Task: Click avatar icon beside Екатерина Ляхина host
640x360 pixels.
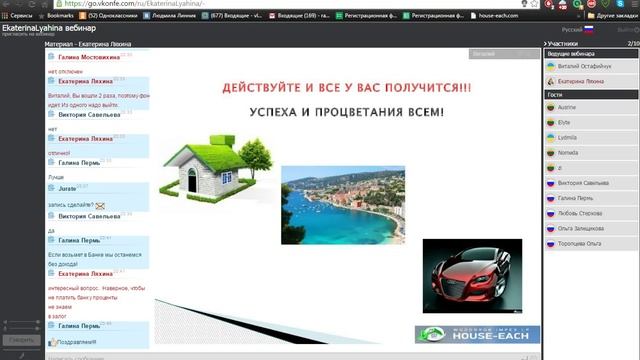Action: [551, 82]
